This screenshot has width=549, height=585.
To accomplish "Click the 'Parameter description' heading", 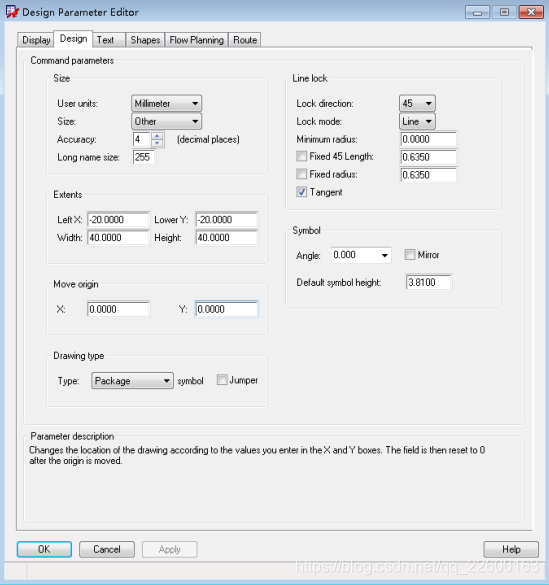I will click(72, 436).
